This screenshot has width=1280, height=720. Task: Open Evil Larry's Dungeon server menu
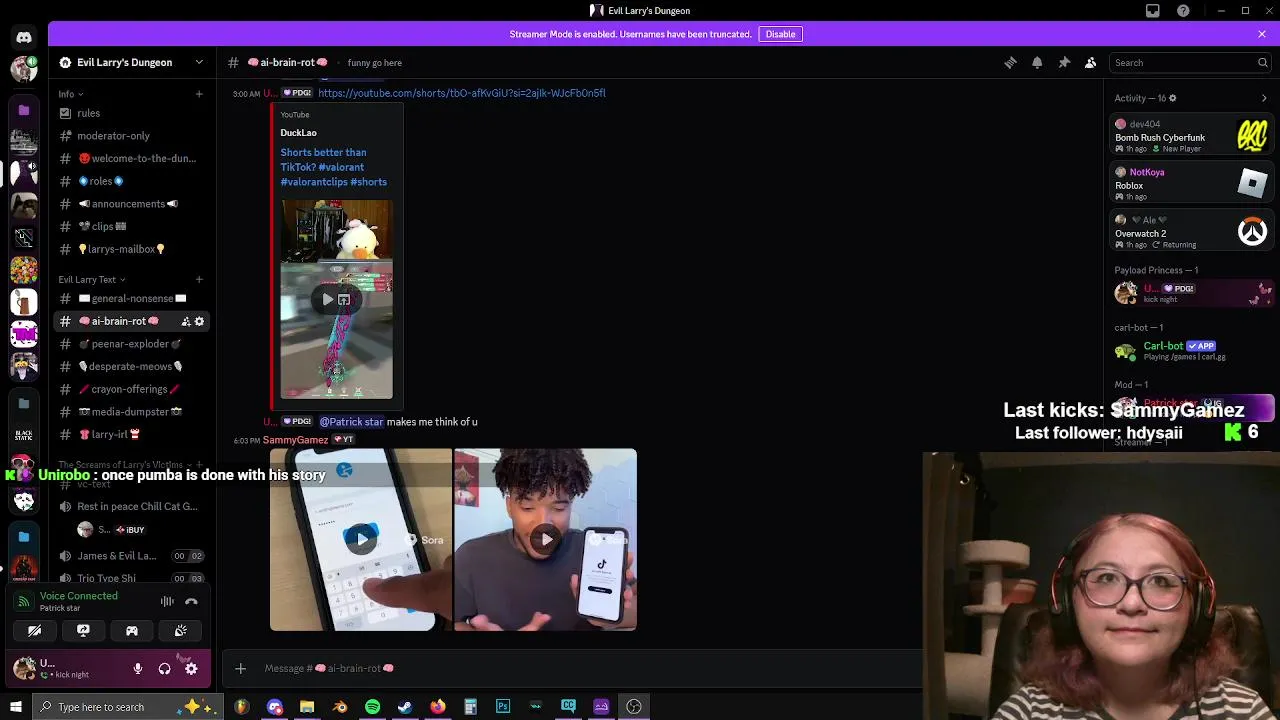tap(131, 62)
